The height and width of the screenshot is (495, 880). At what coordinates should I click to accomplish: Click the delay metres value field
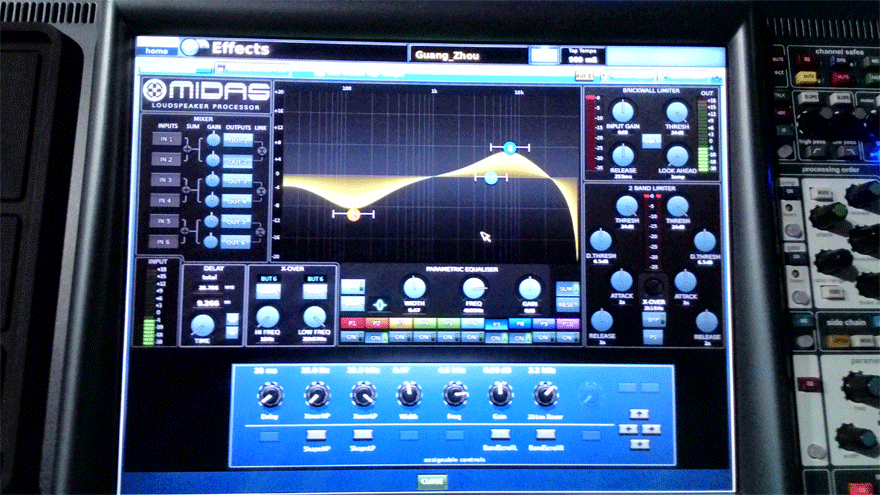[x=208, y=303]
